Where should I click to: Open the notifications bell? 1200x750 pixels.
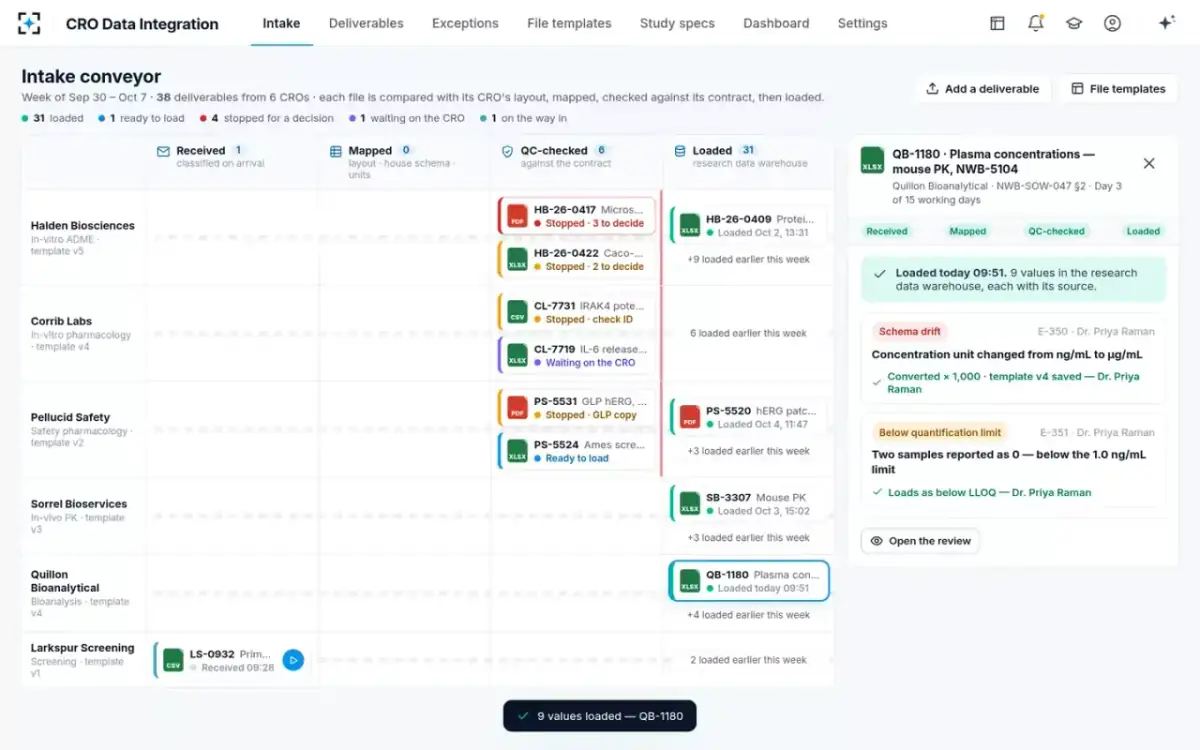(x=1036, y=23)
